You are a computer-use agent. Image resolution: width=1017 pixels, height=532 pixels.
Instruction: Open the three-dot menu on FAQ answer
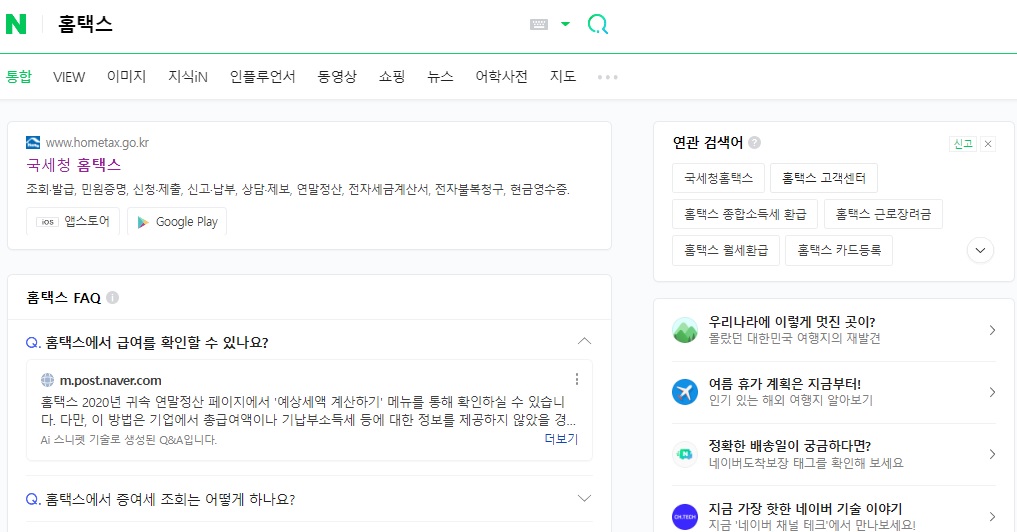coord(577,380)
